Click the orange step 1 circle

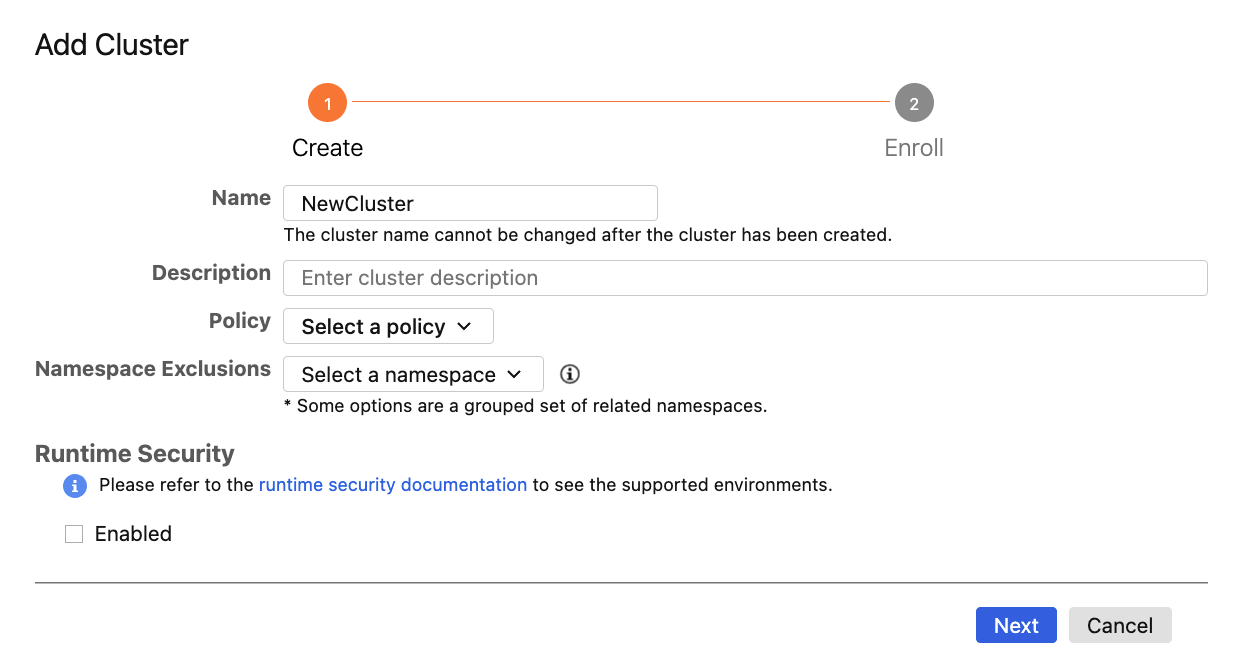pyautogui.click(x=327, y=103)
